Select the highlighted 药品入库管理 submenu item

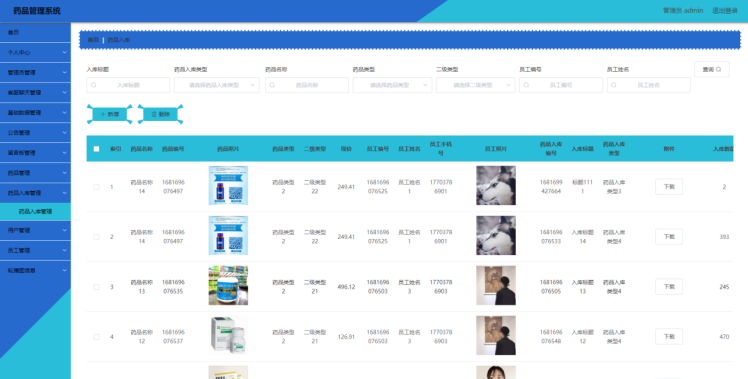pos(35,211)
